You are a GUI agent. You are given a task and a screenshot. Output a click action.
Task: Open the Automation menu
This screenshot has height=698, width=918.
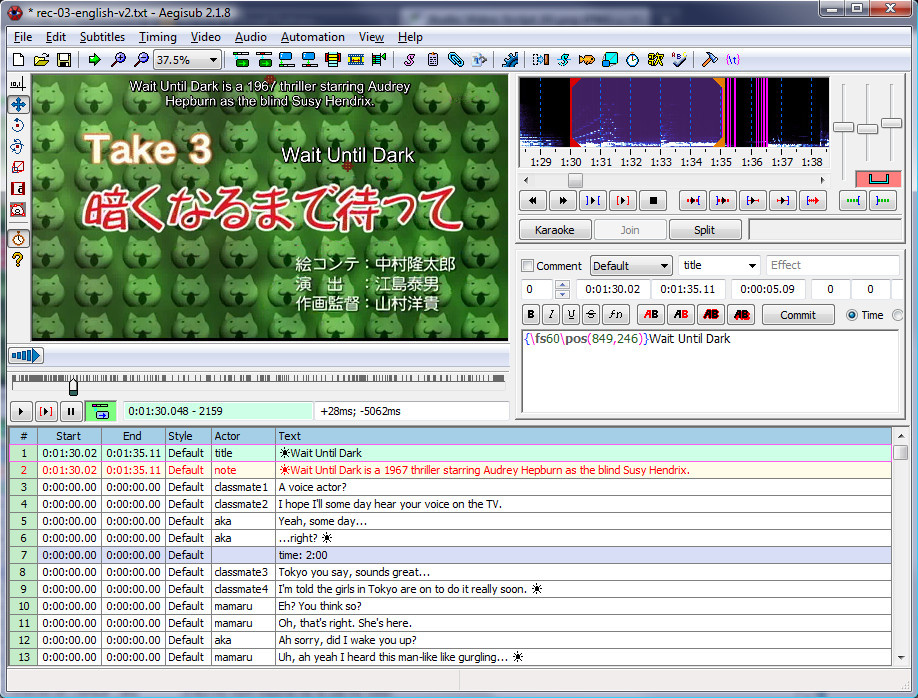(x=312, y=37)
